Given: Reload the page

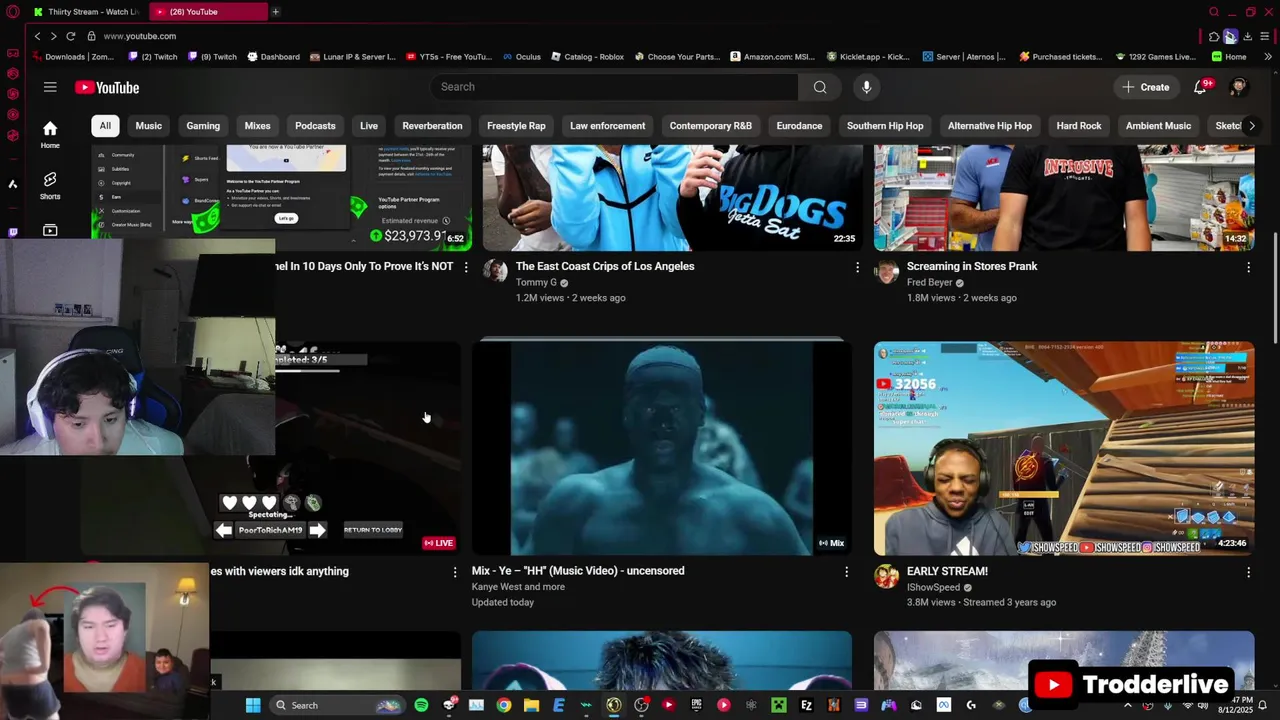Looking at the screenshot, I should tap(70, 36).
